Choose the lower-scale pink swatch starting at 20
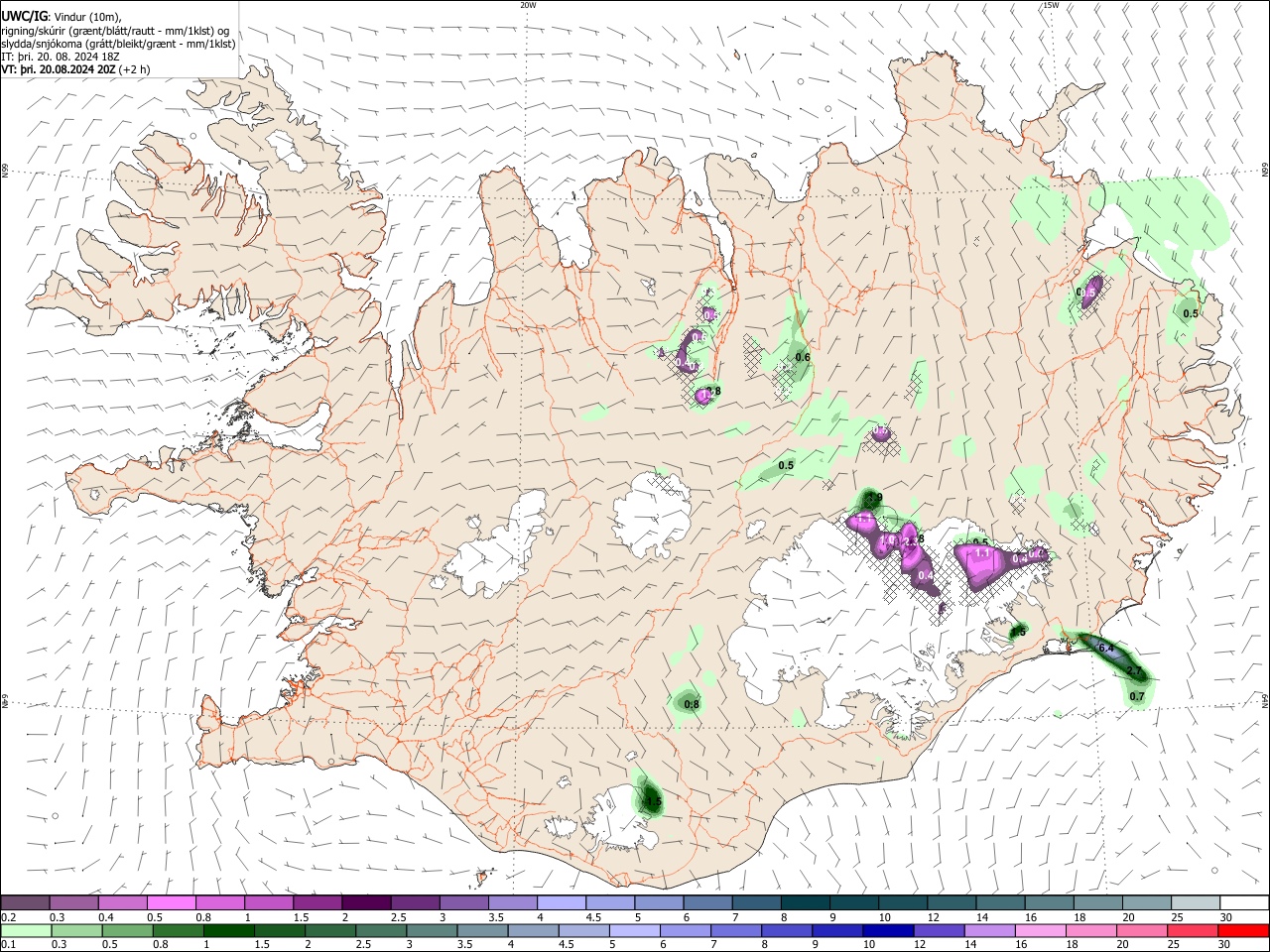 click(x=1141, y=931)
